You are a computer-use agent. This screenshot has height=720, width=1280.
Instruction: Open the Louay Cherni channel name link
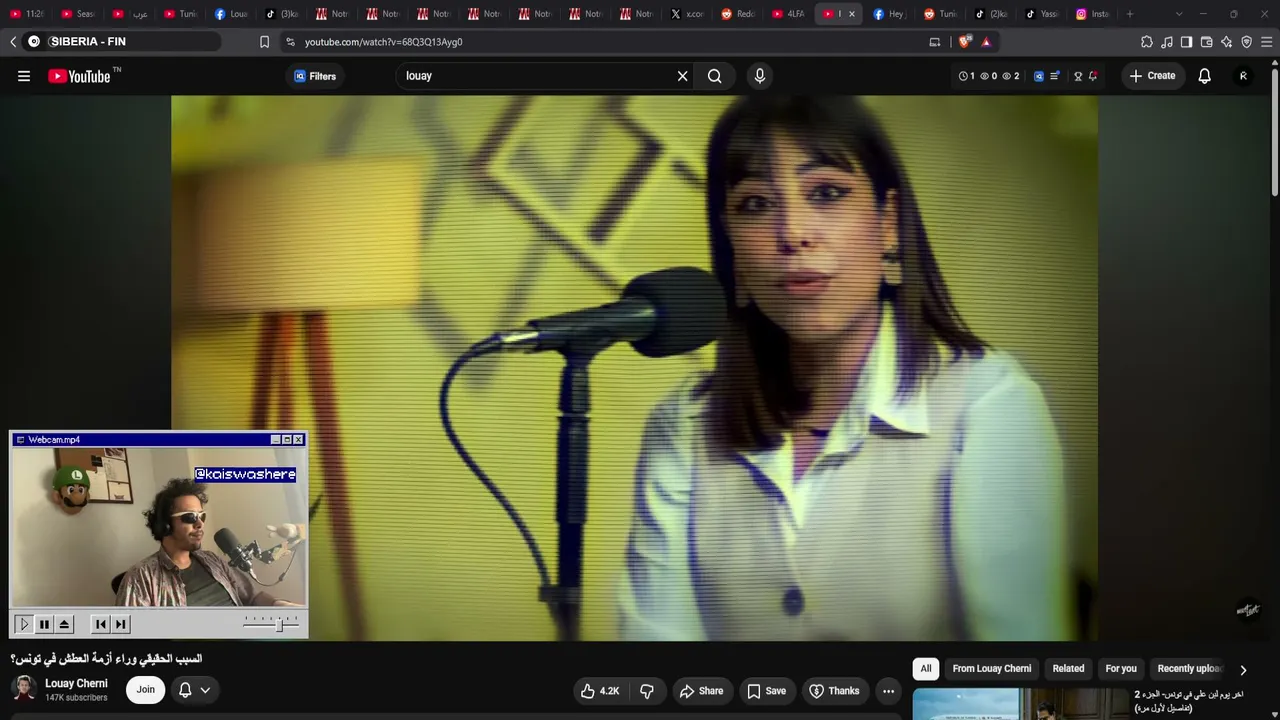pyautogui.click(x=76, y=684)
